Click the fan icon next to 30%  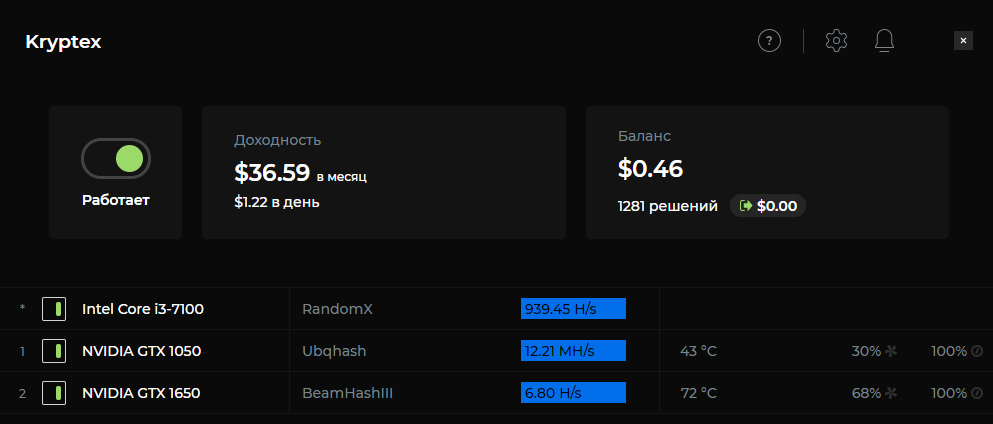(892, 352)
